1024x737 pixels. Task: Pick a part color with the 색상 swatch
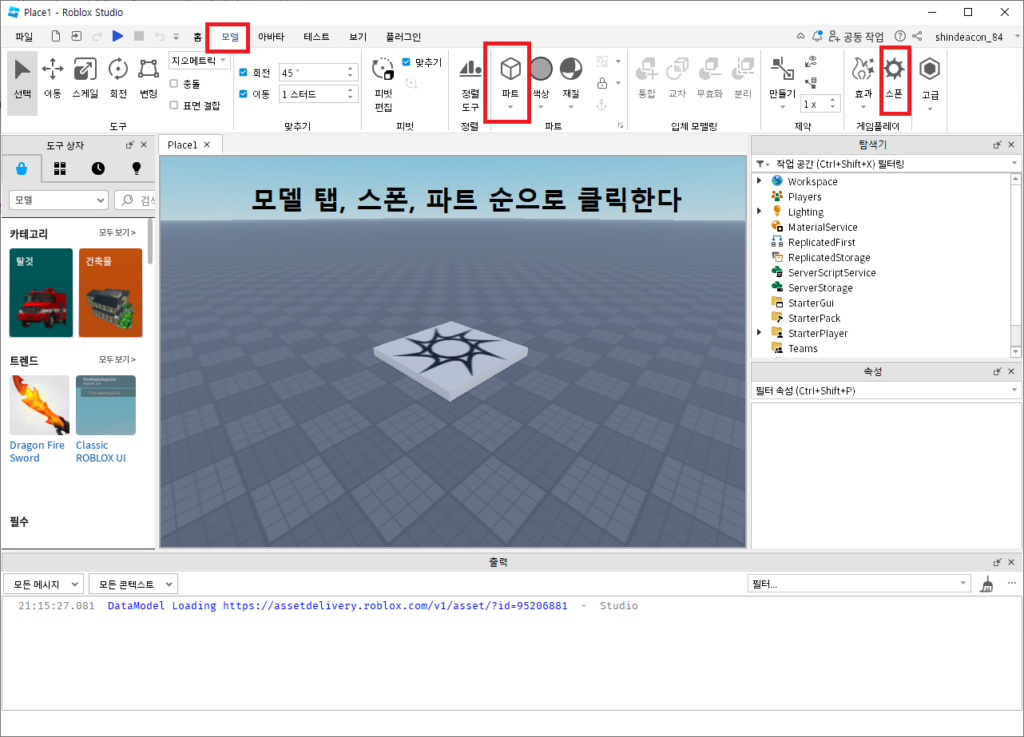pyautogui.click(x=540, y=70)
